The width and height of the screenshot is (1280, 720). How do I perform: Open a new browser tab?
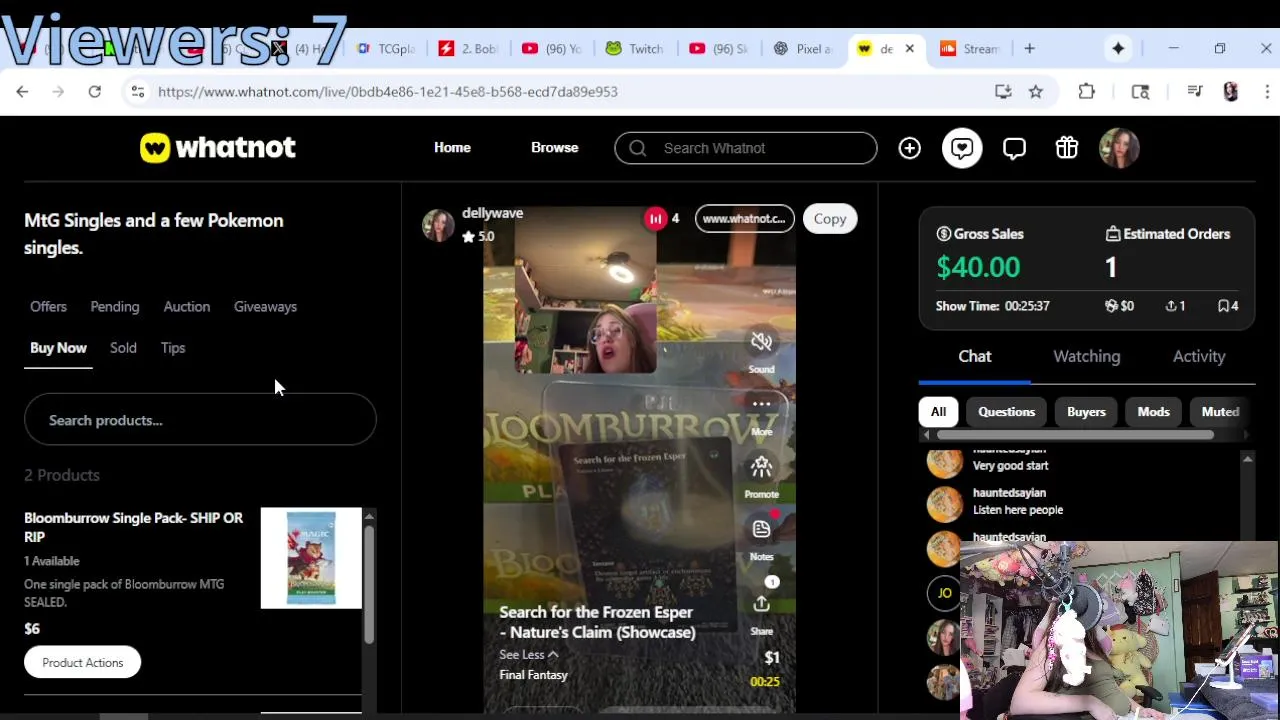pos(1029,48)
